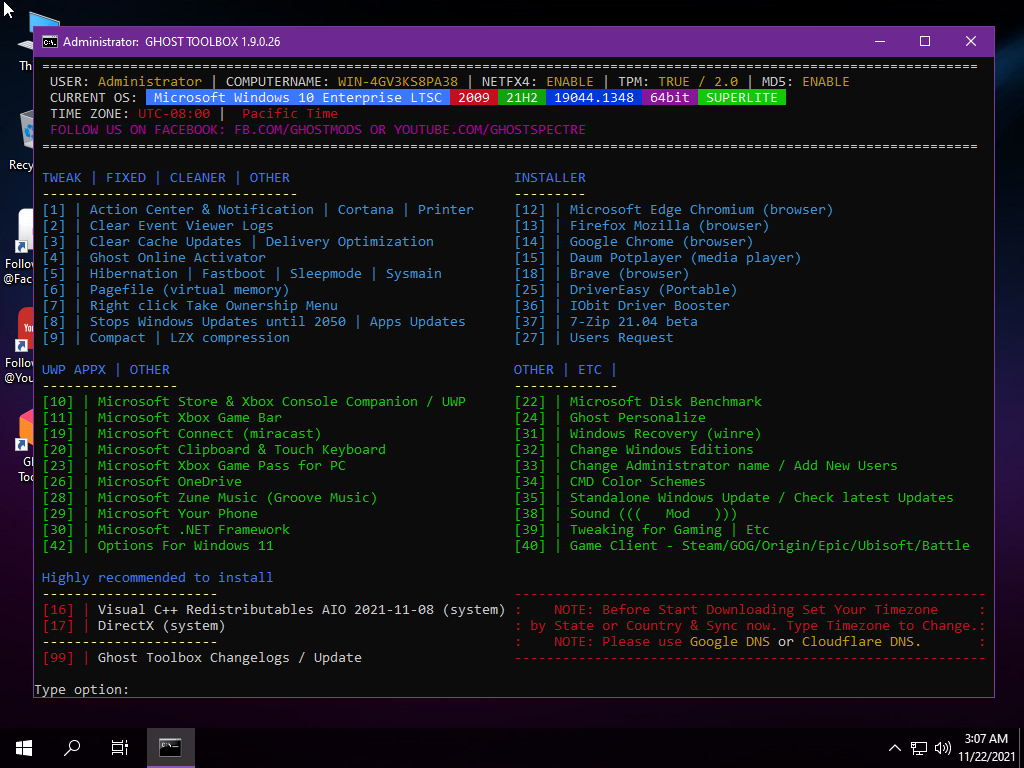Click the Command Prompt taskbar icon
This screenshot has height=768, width=1024.
pos(171,747)
